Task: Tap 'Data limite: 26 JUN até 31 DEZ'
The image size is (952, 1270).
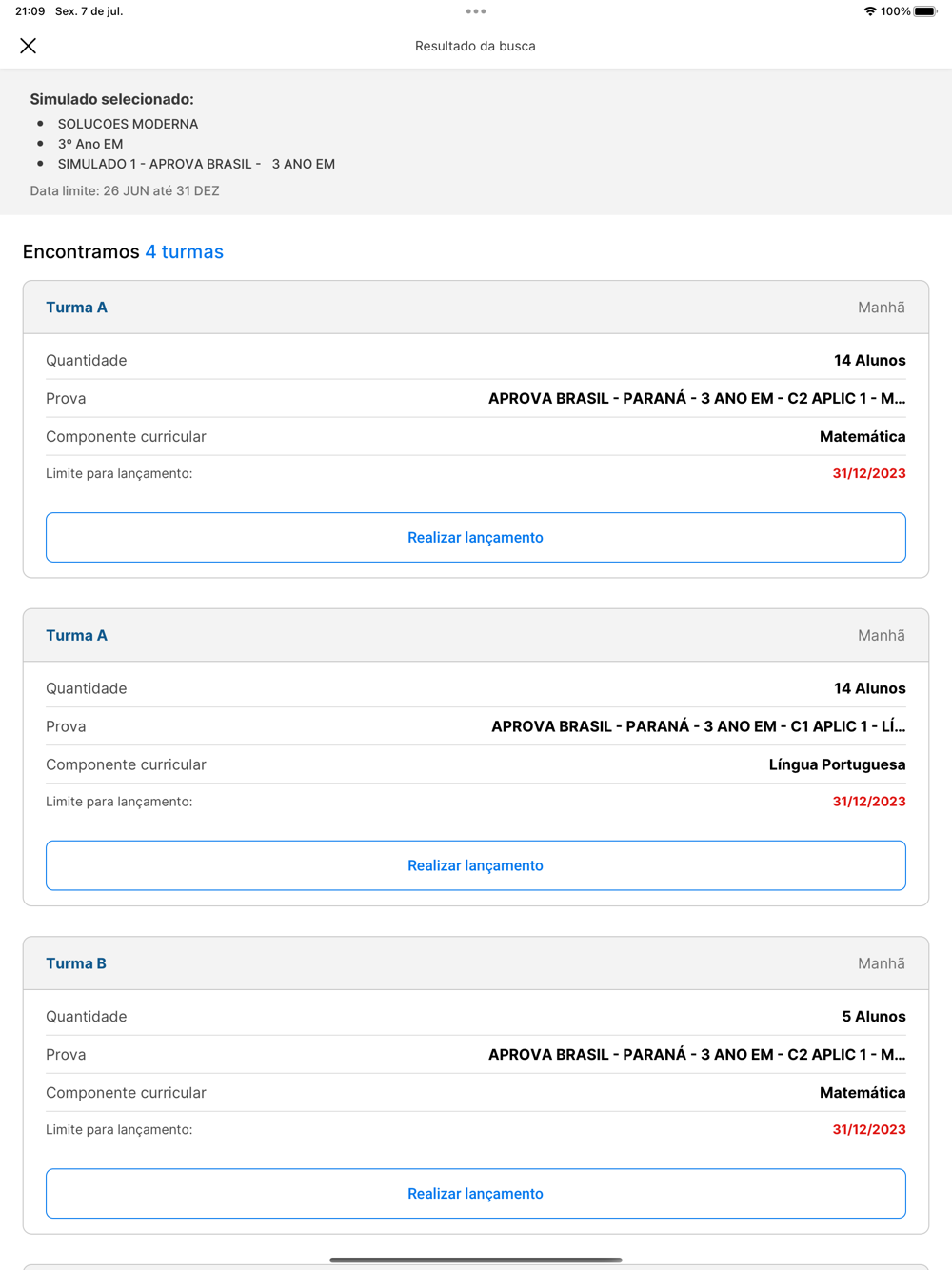Action: [125, 190]
